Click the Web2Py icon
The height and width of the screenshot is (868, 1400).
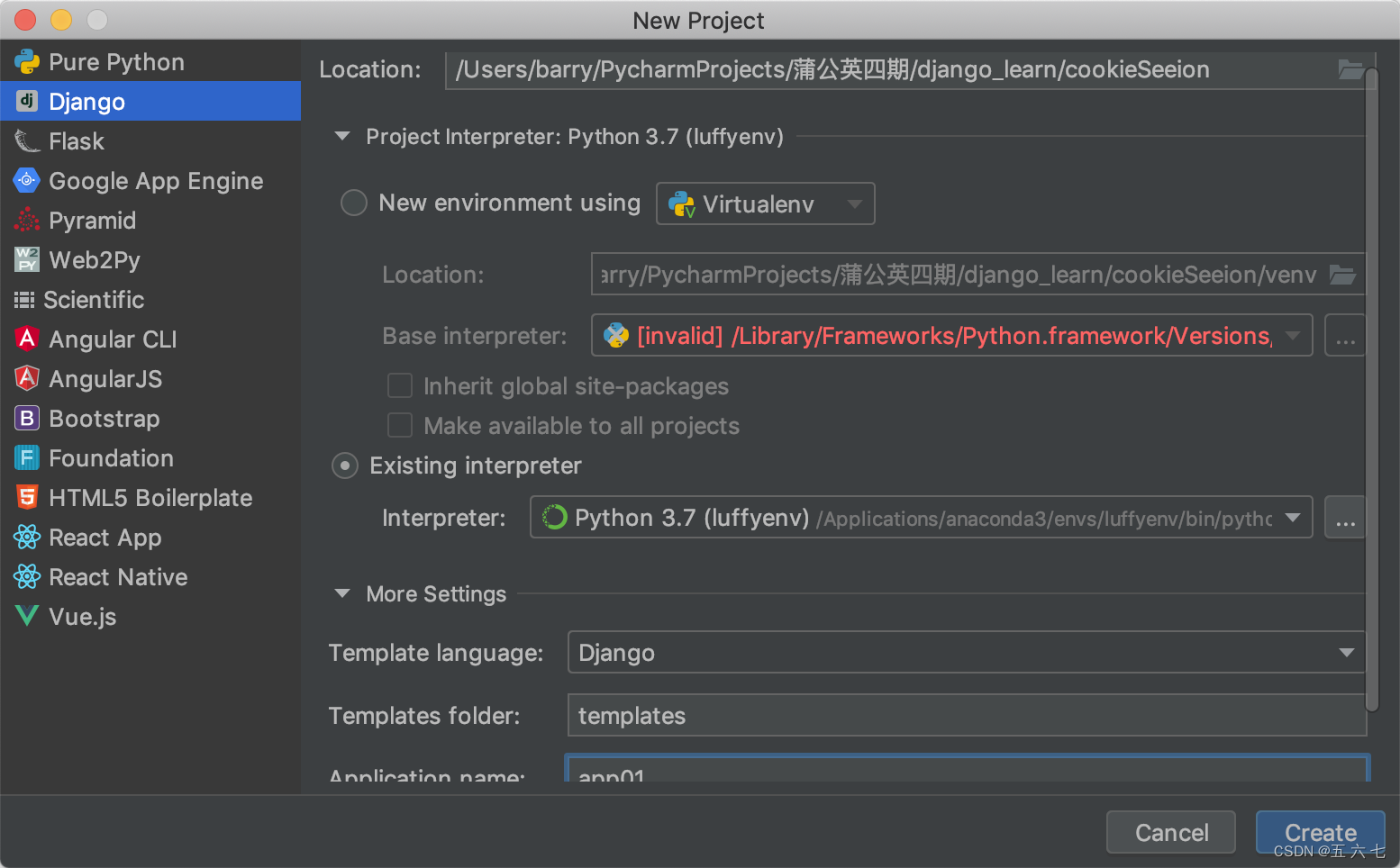[27, 259]
